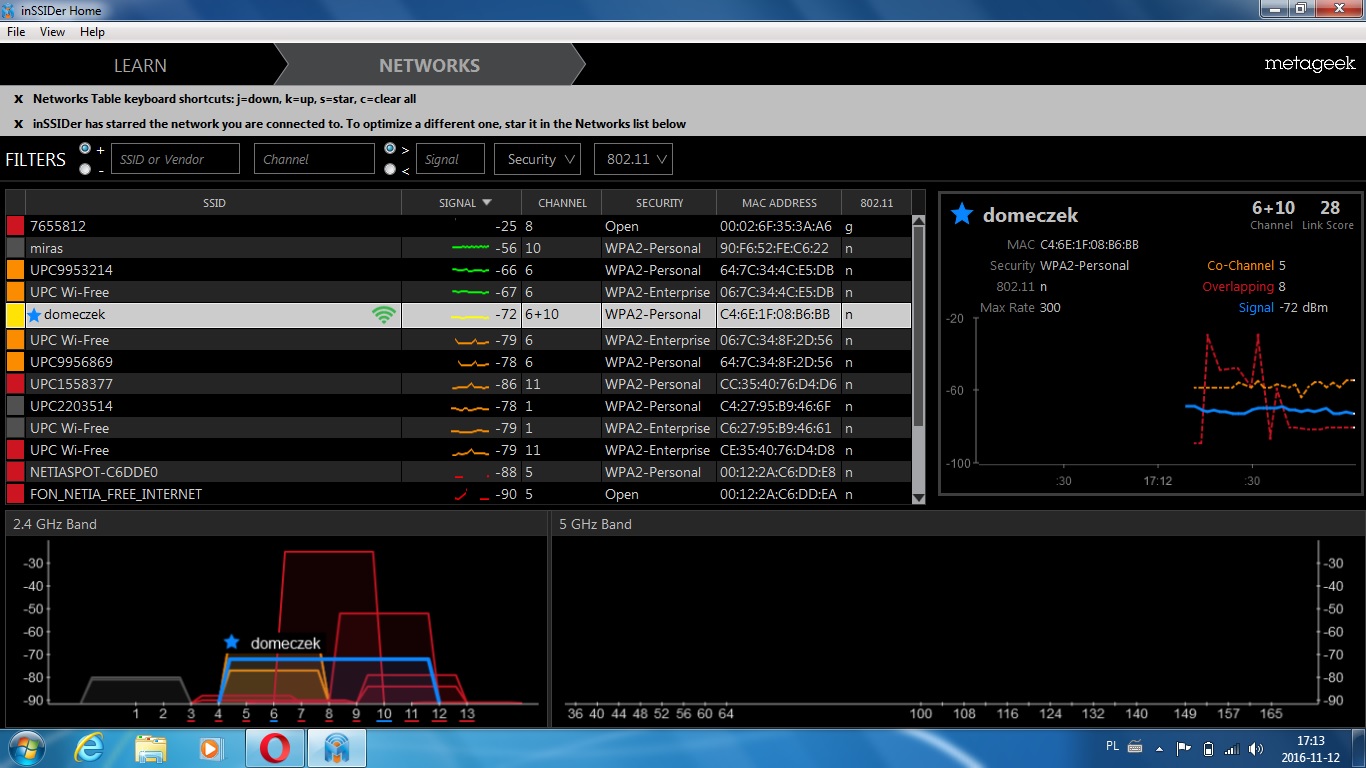Viewport: 1366px width, 768px height.
Task: Click the star marker above the 2.4 GHz graph
Action: coord(232,642)
